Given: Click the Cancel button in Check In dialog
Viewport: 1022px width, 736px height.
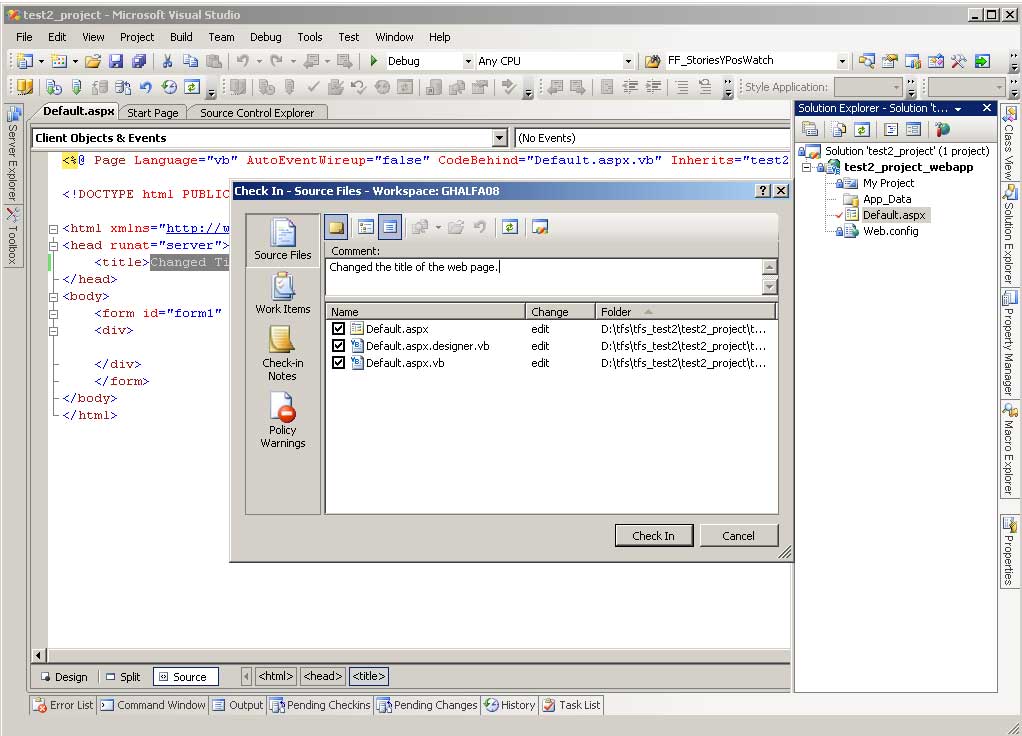Looking at the screenshot, I should pyautogui.click(x=738, y=536).
